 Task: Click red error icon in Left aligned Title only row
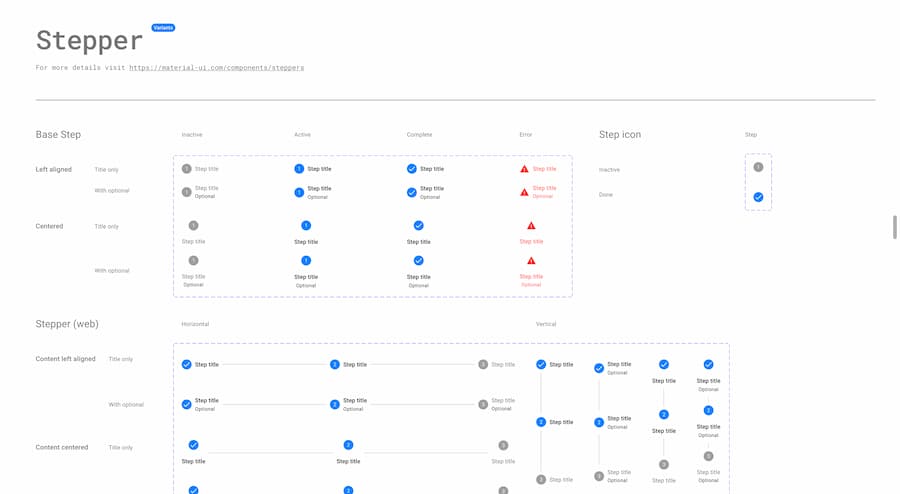[x=524, y=169]
